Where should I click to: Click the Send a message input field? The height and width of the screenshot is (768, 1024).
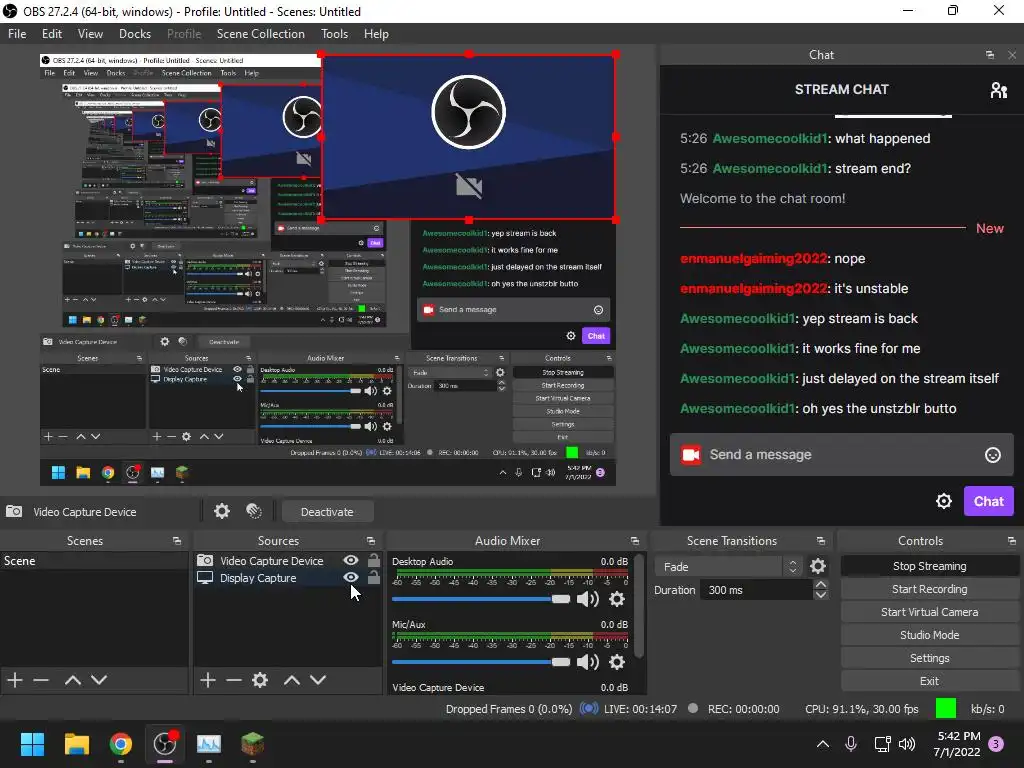point(842,455)
